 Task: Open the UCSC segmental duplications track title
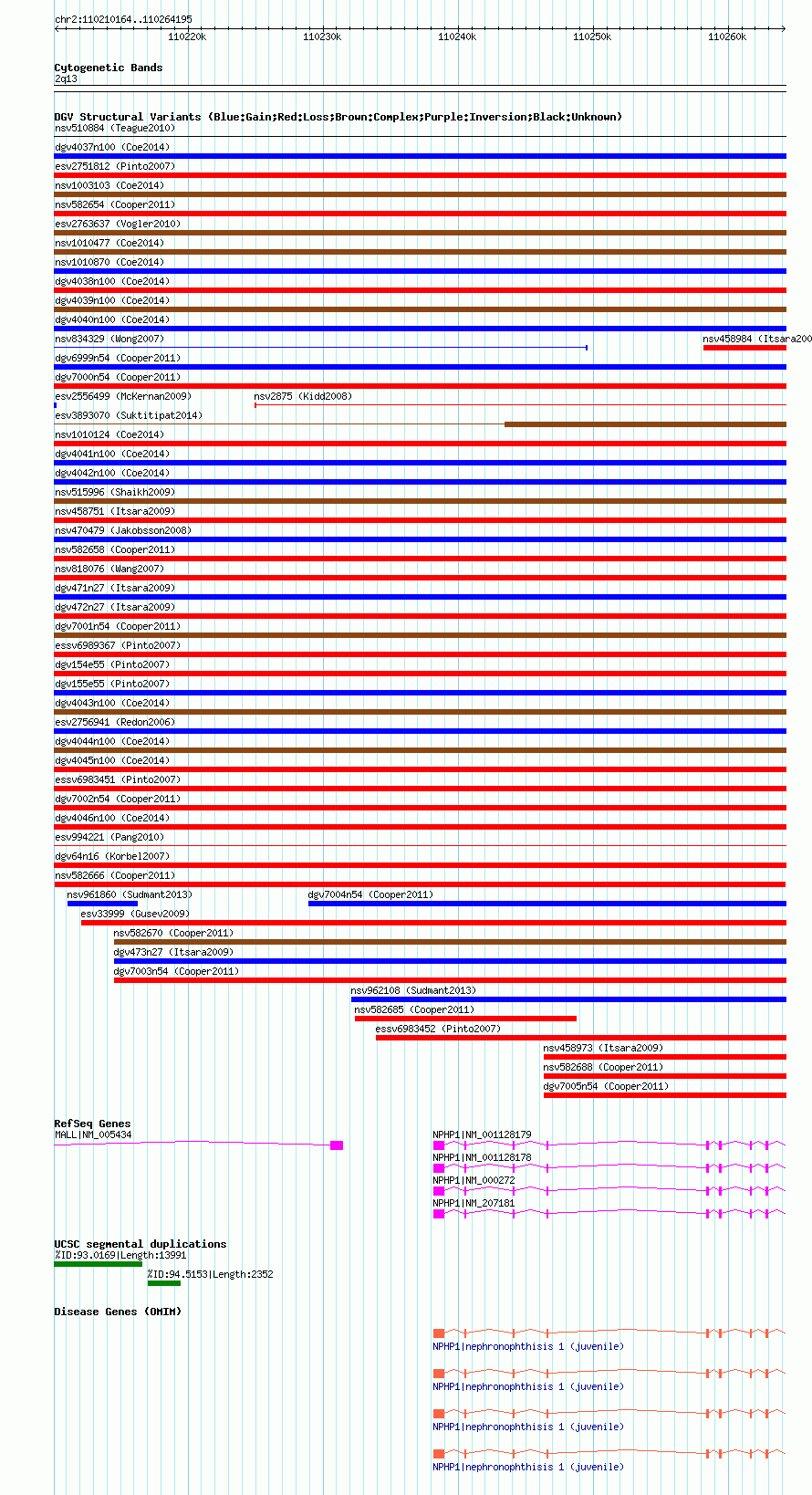click(141, 1244)
